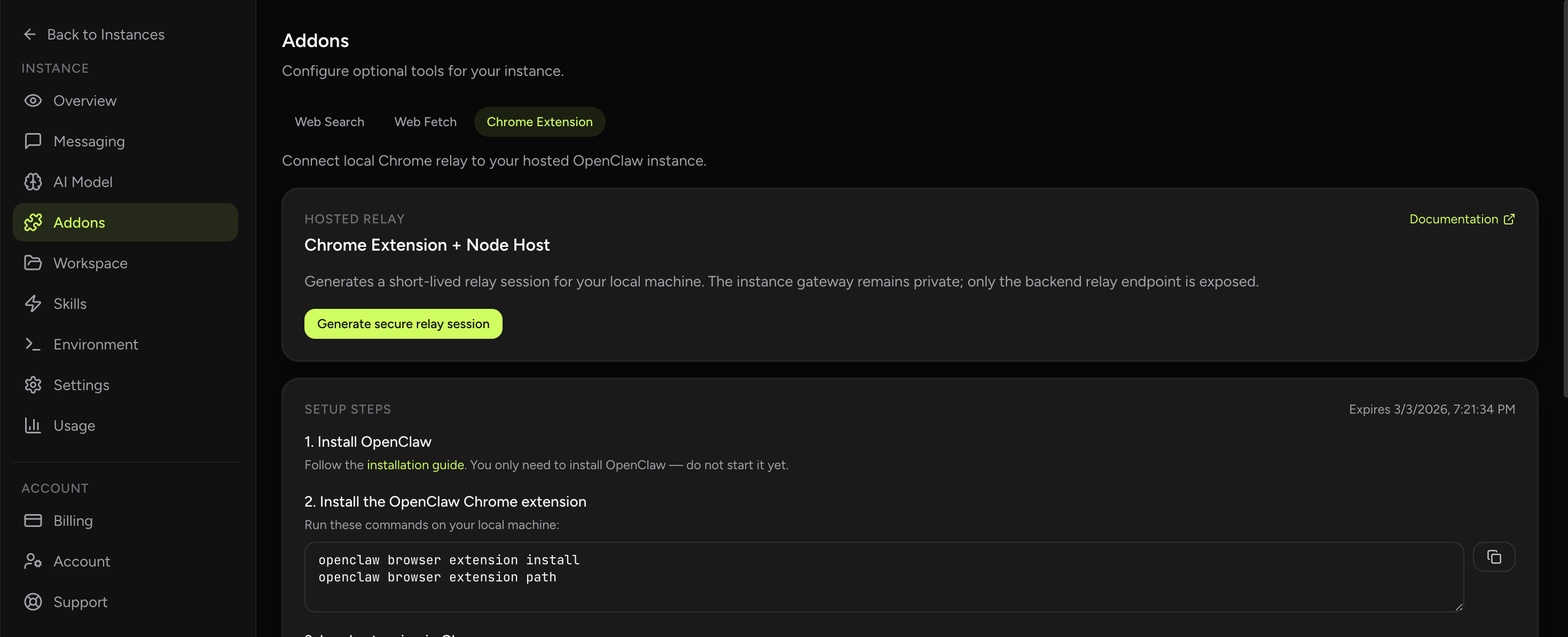Open Messaging via the chat bubble icon
Viewport: 1568px width, 637px height.
33,141
